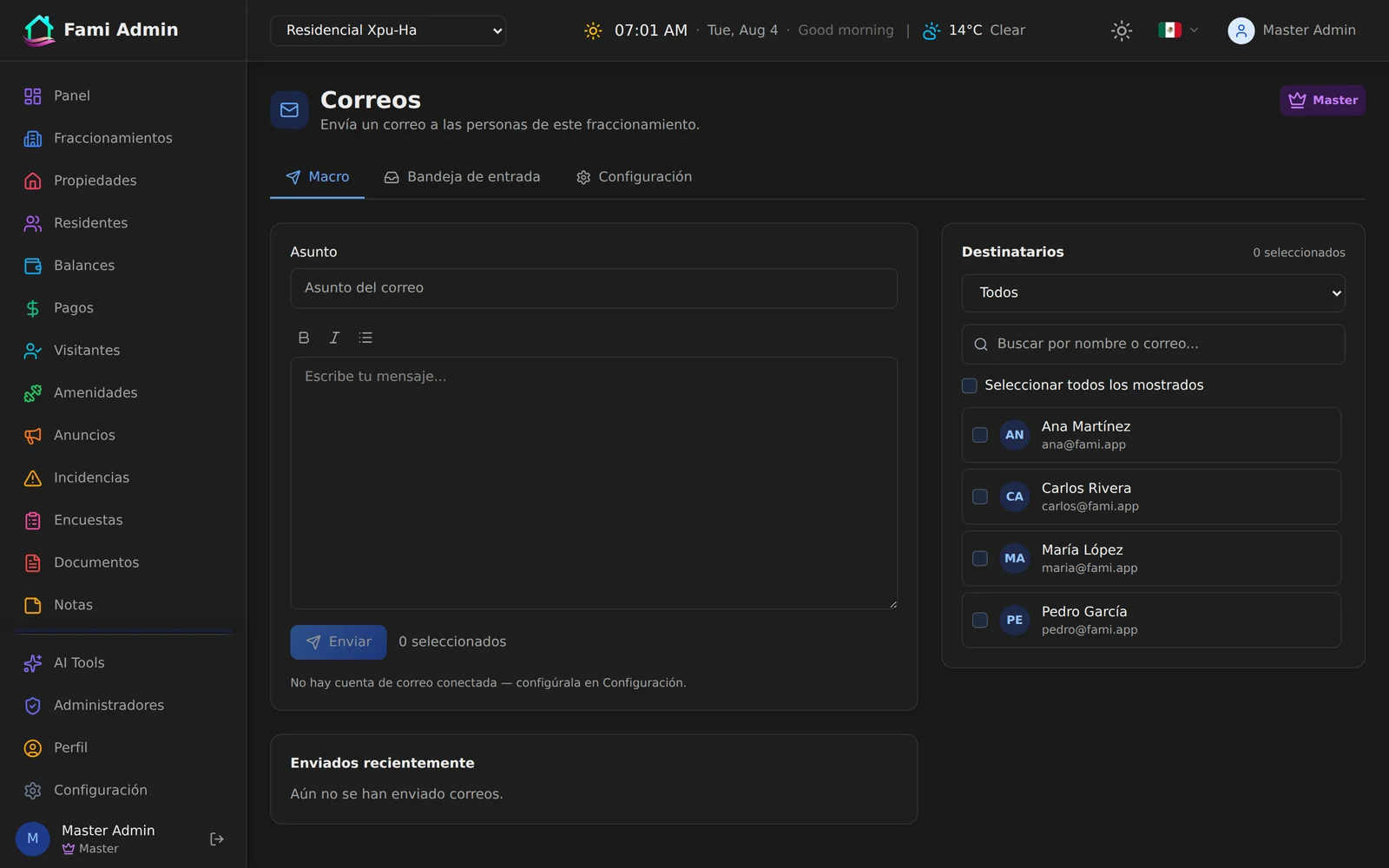The width and height of the screenshot is (1389, 868).
Task: Click the 07:01 AM clock text
Action: point(651,30)
